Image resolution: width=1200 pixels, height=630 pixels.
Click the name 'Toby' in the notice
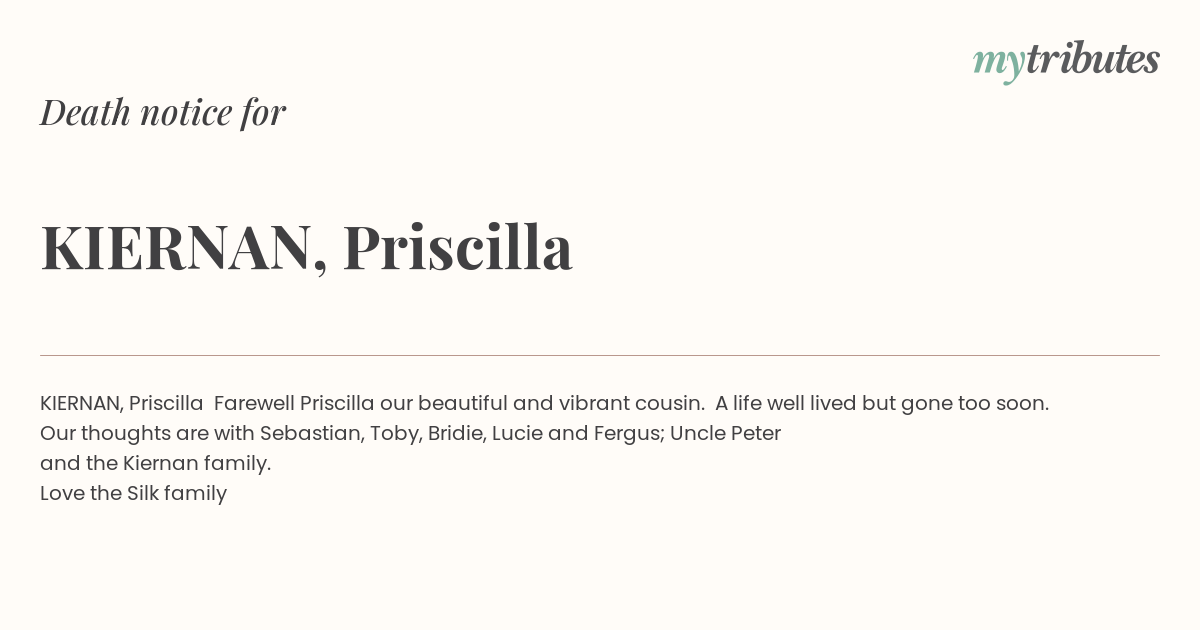pyautogui.click(x=393, y=435)
